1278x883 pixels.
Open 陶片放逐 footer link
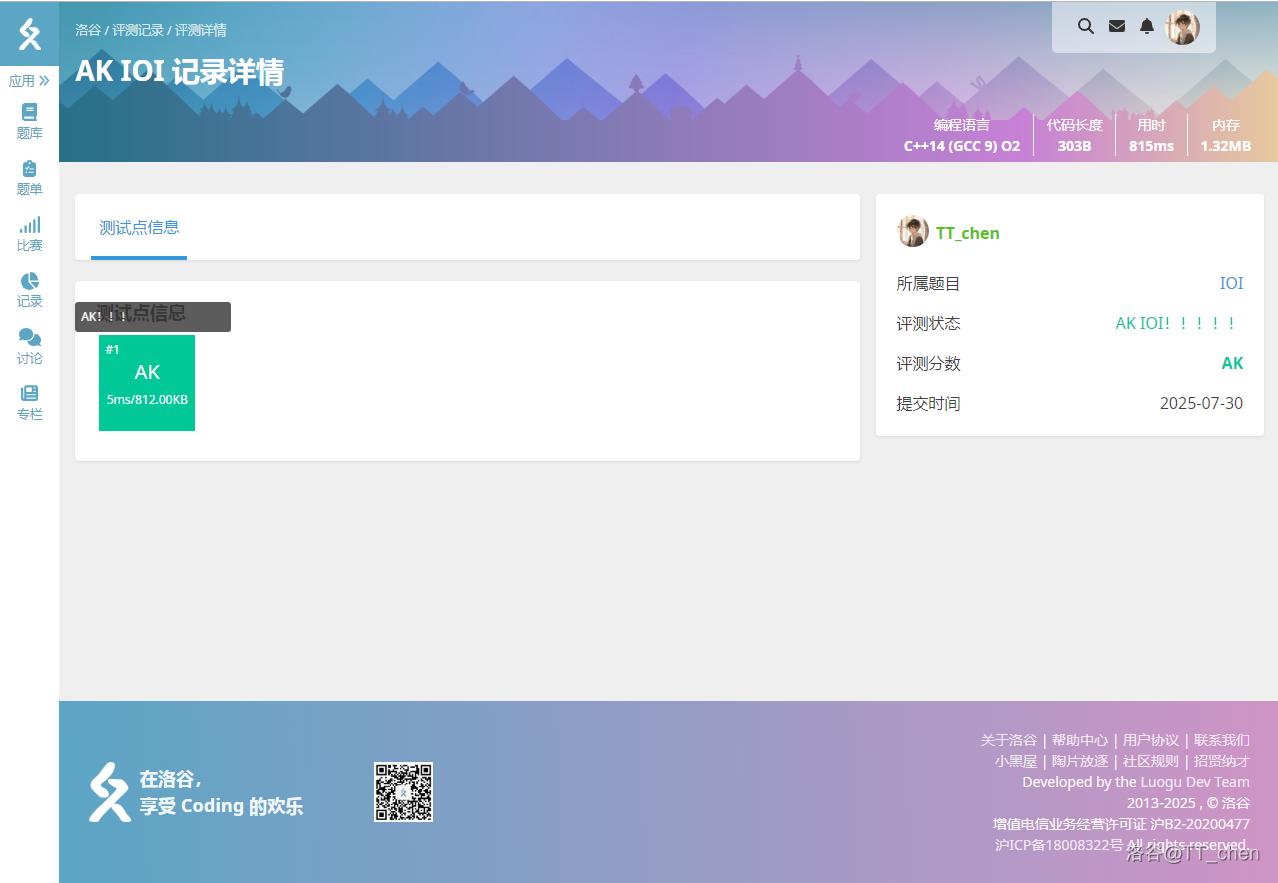[x=1080, y=761]
